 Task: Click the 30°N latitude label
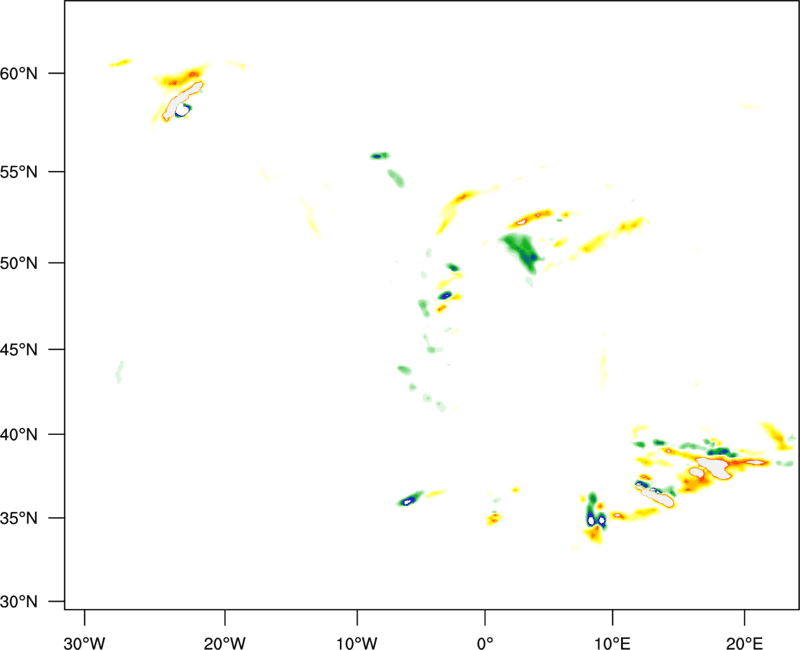tap(19, 602)
